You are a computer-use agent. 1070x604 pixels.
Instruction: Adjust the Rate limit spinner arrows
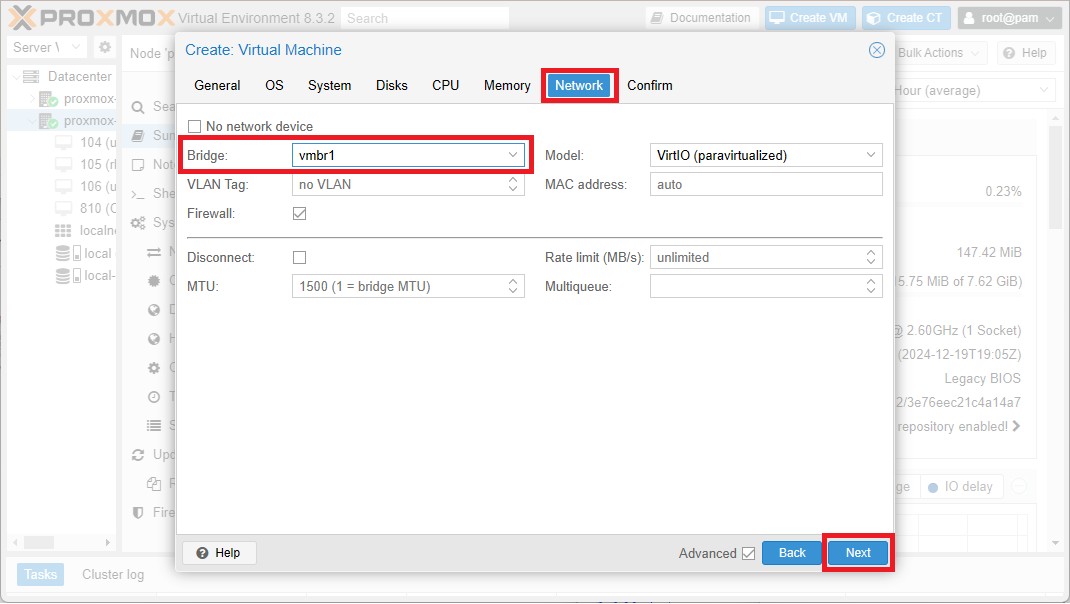pyautogui.click(x=871, y=257)
